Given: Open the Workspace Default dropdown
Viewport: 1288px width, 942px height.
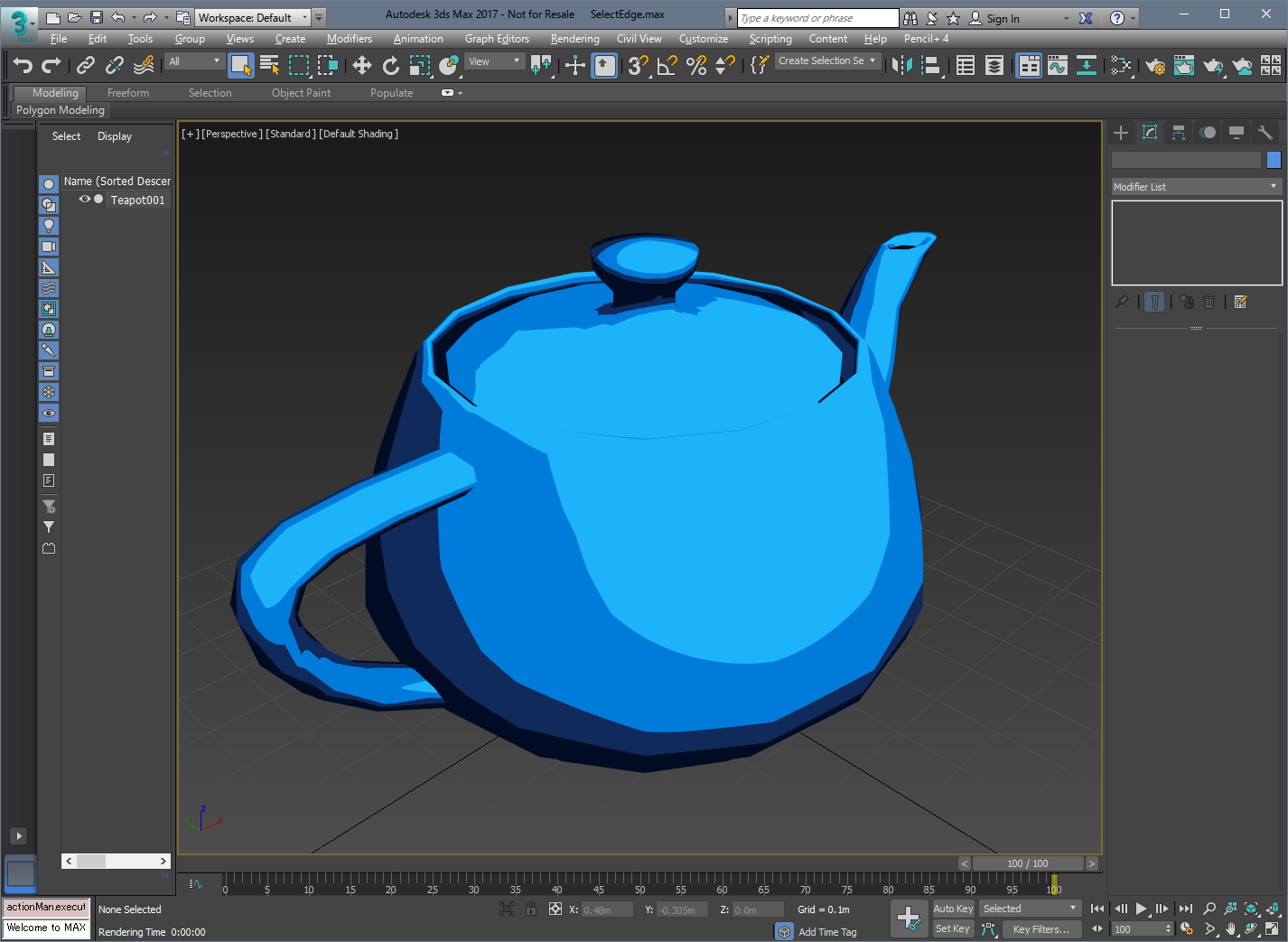Looking at the screenshot, I should pyautogui.click(x=253, y=18).
